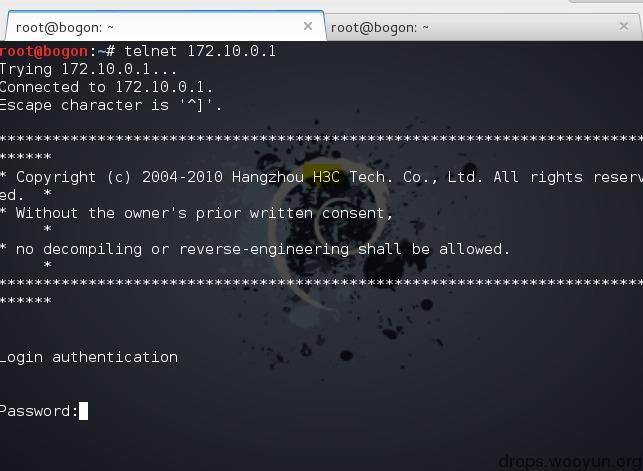Click the Password: label in terminal
The height and width of the screenshot is (471, 643).
[x=39, y=411]
